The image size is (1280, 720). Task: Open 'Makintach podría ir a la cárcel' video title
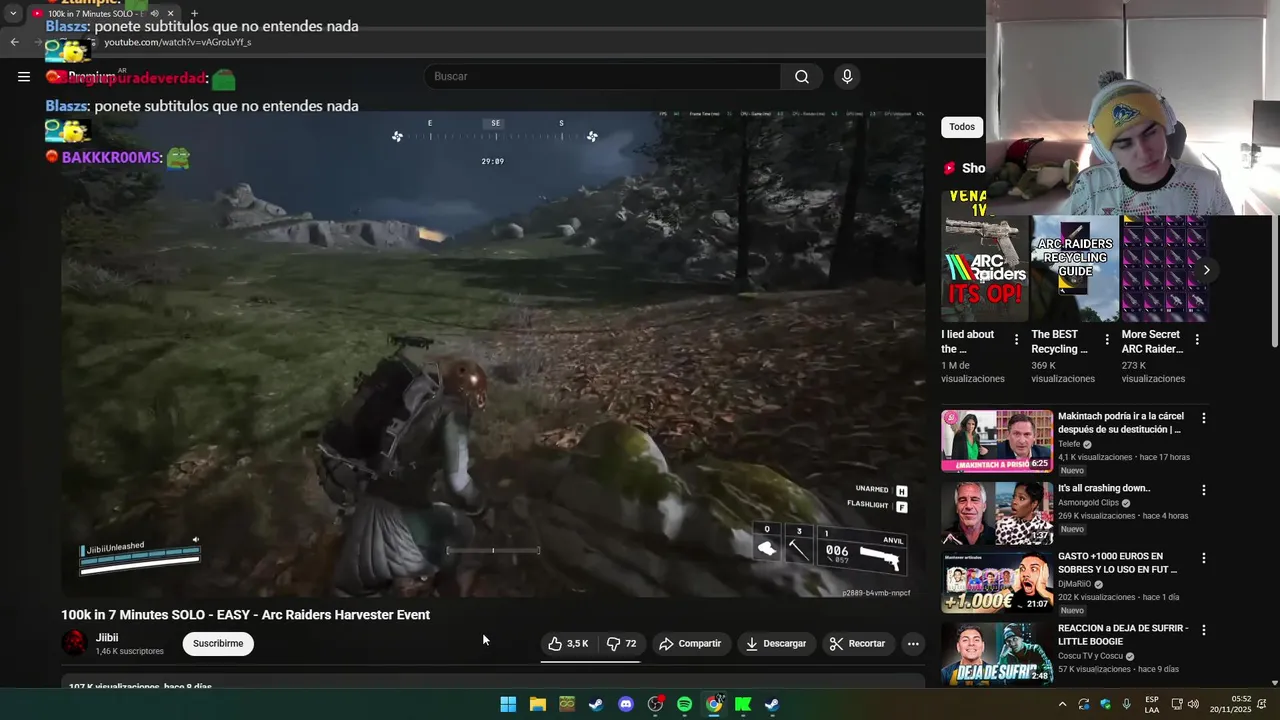[1121, 423]
